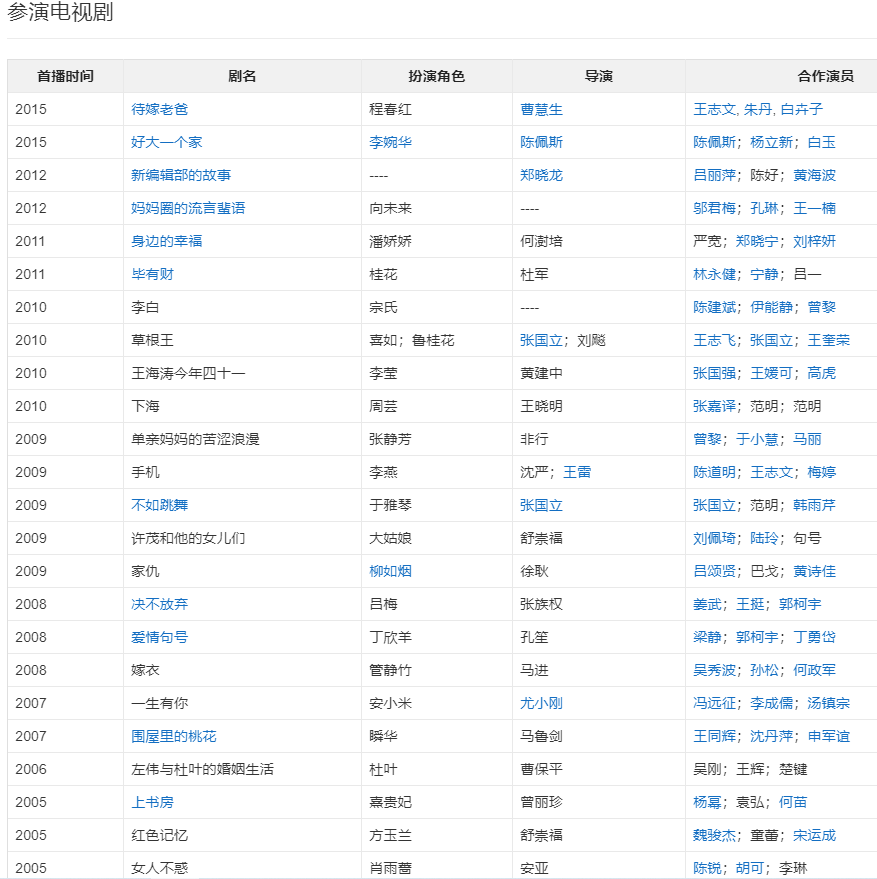
Task: Open the 待嫁老爸 drama link
Action: pos(159,109)
